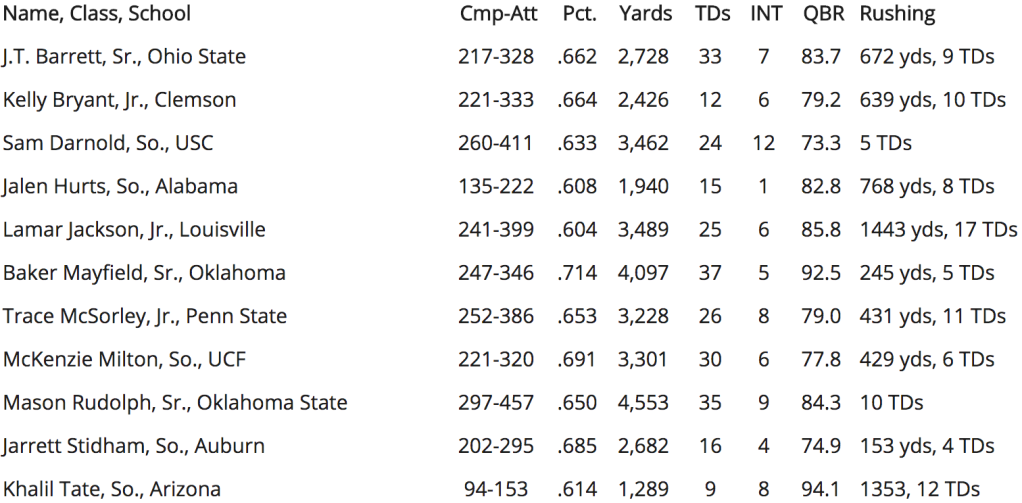The width and height of the screenshot is (1022, 503).
Task: Click Khalil Tate's 94.1 QBR value
Action: (x=821, y=489)
